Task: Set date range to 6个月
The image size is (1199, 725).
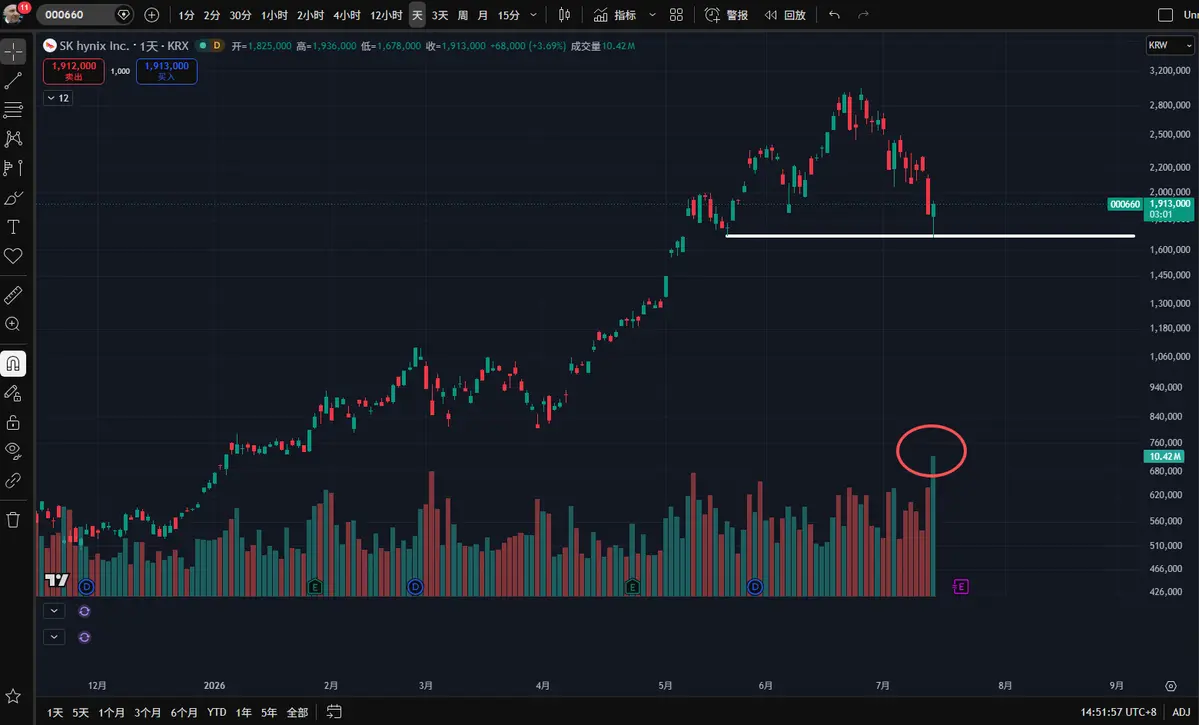Action: 184,712
